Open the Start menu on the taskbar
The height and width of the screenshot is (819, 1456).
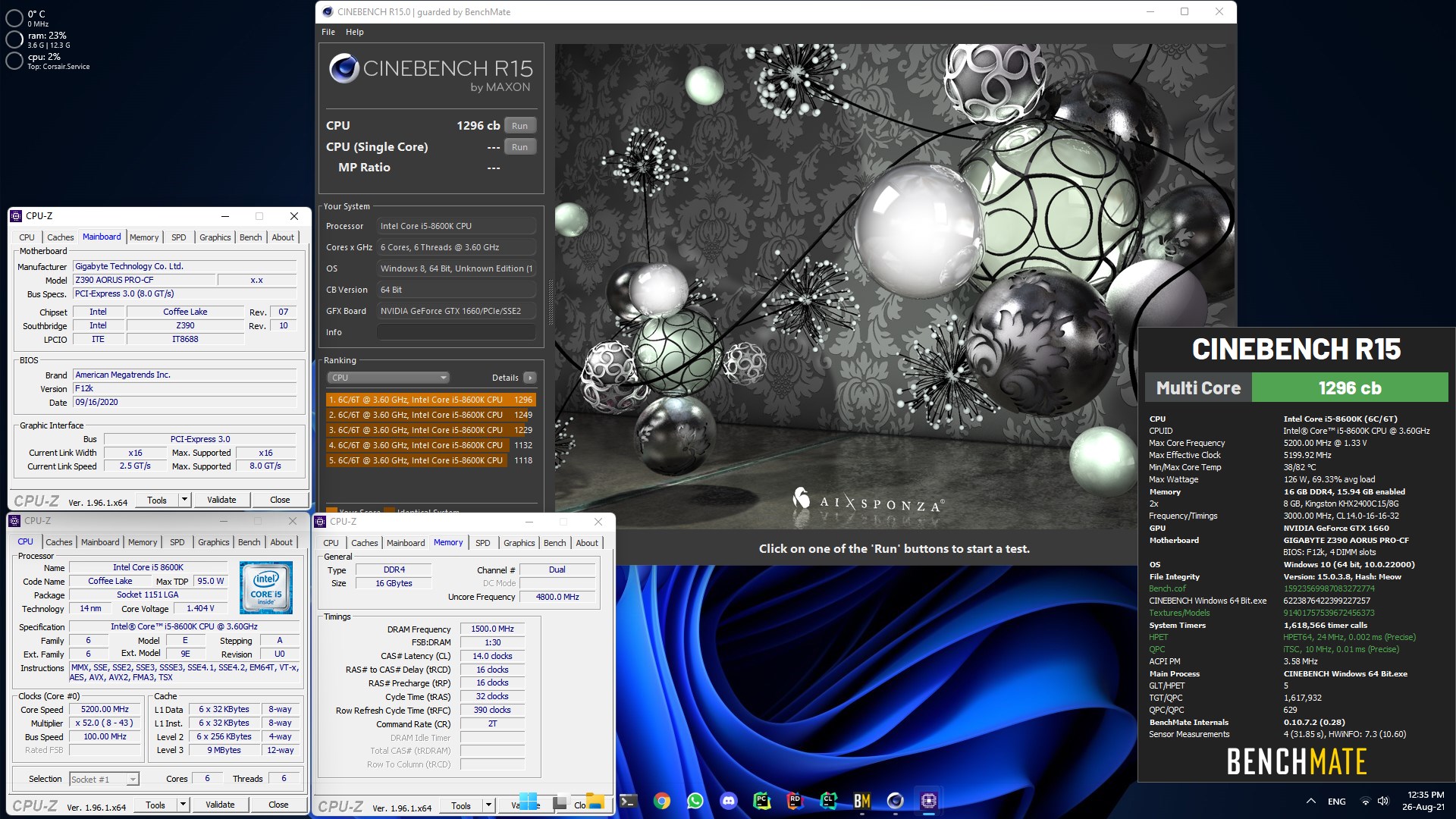point(529,801)
